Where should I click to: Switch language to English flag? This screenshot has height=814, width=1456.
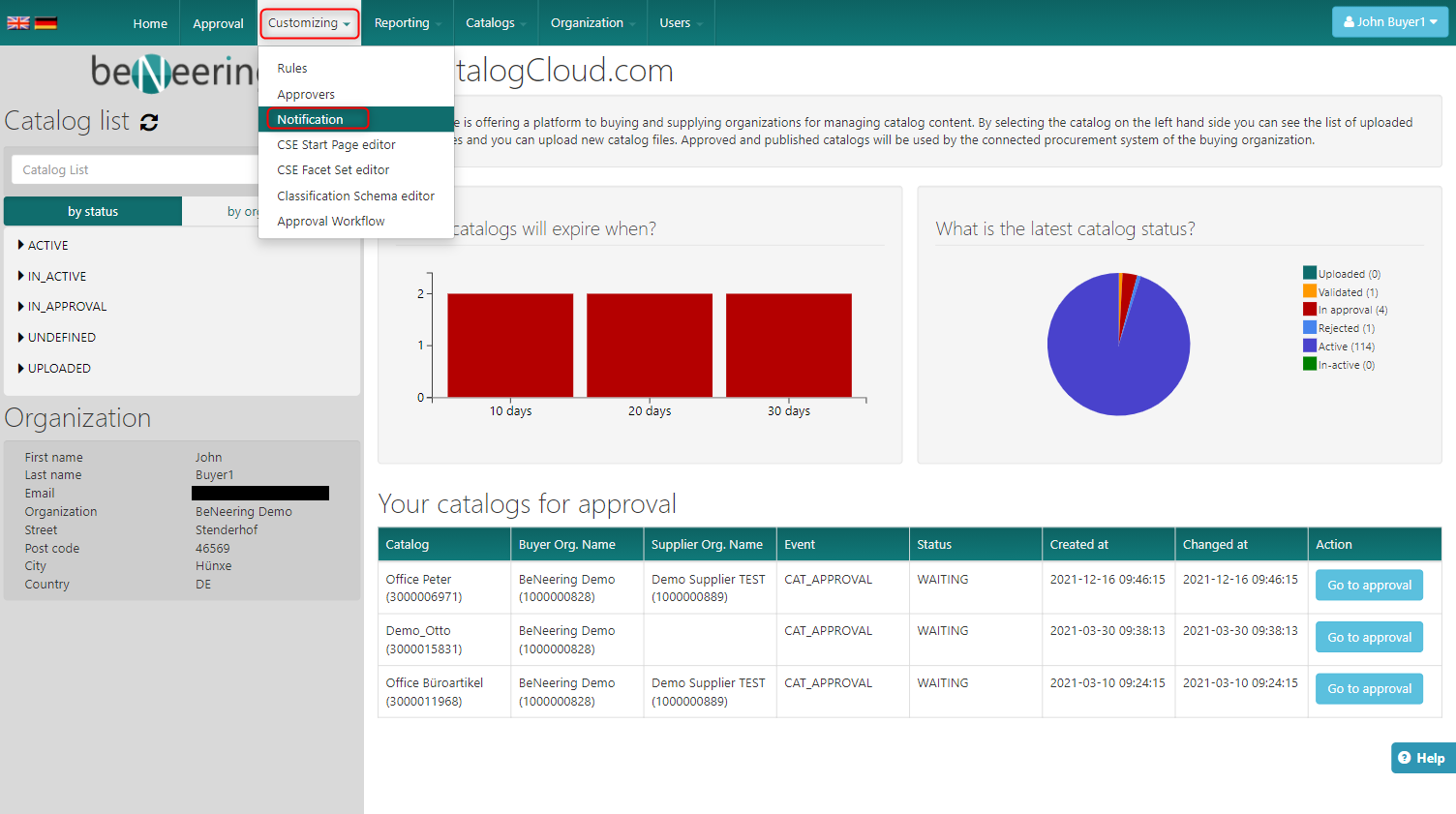click(17, 23)
